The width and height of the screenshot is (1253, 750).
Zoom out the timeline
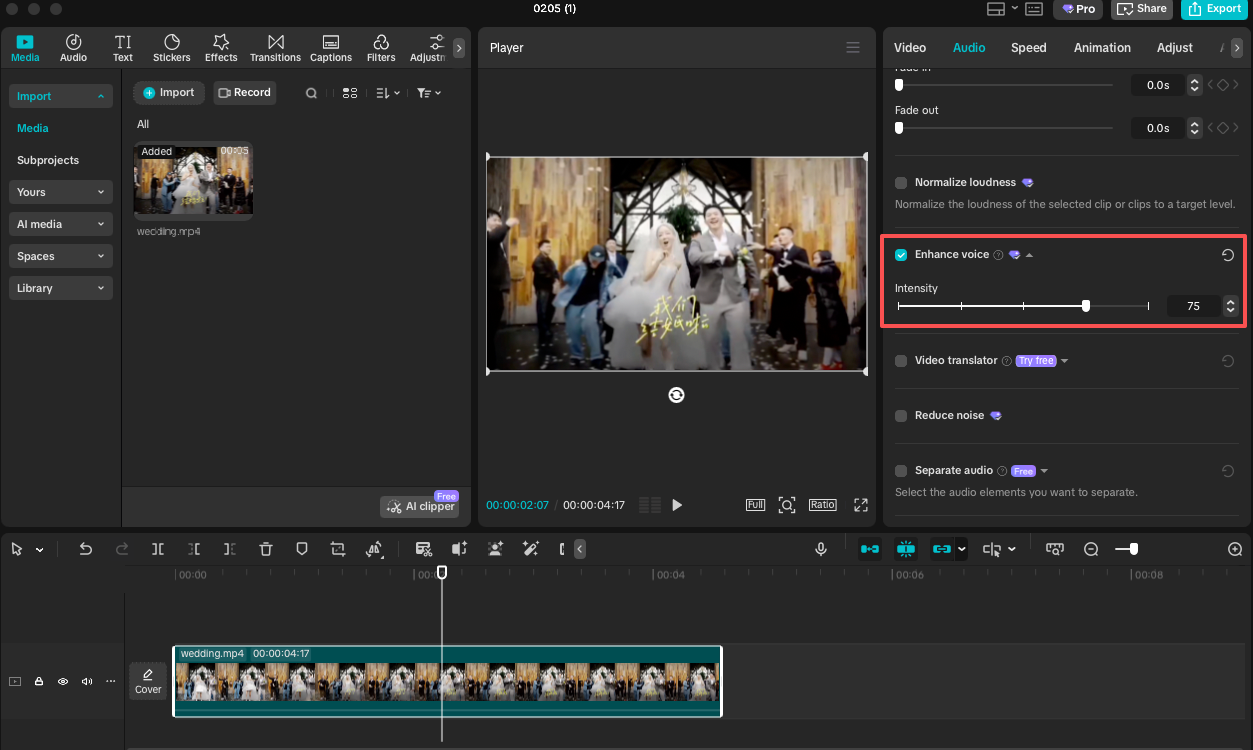pos(1091,549)
